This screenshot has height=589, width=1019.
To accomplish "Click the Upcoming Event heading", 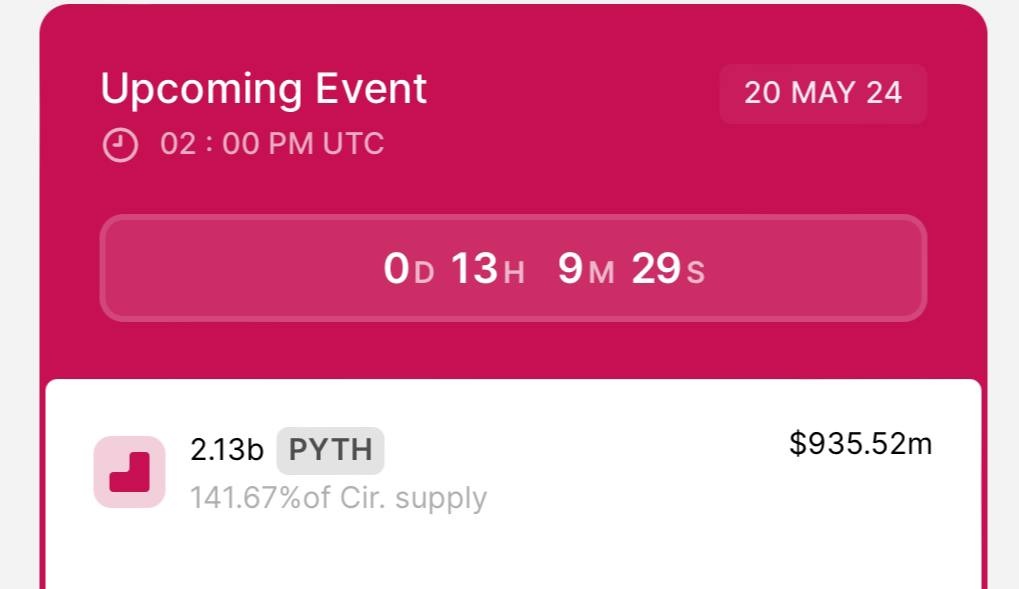I will [x=264, y=89].
